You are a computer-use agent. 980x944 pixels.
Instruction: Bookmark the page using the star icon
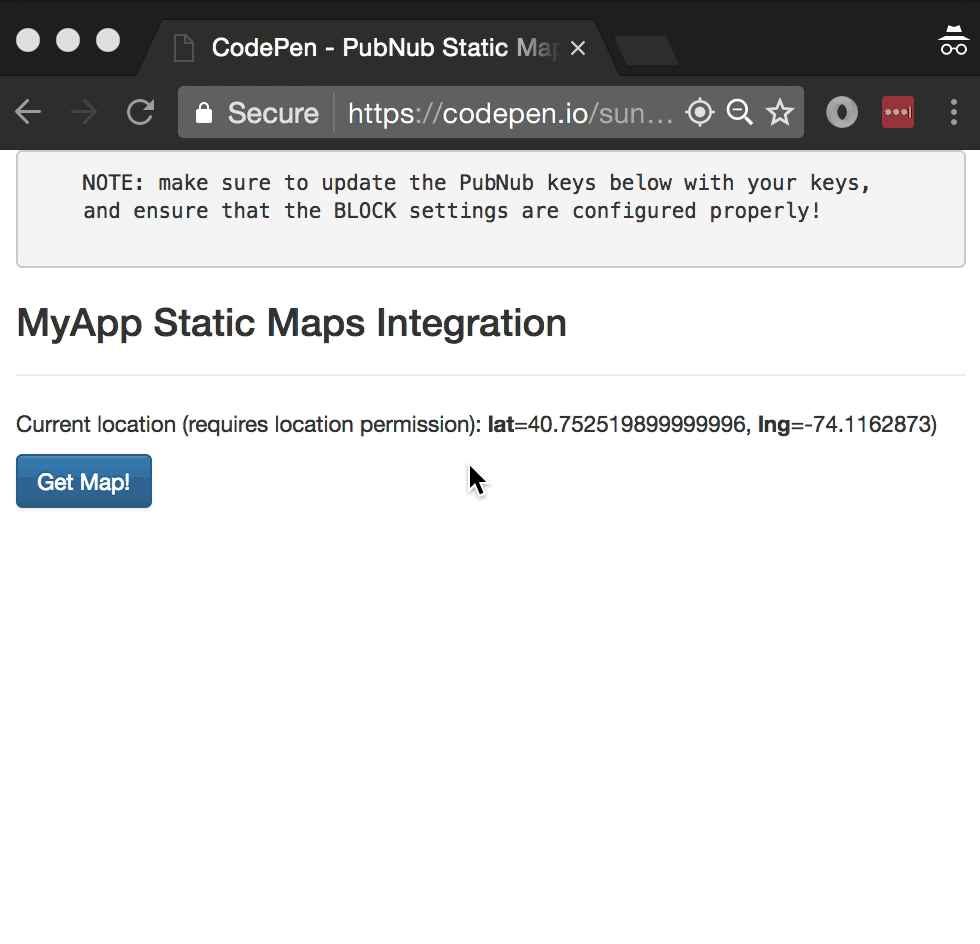click(x=779, y=113)
